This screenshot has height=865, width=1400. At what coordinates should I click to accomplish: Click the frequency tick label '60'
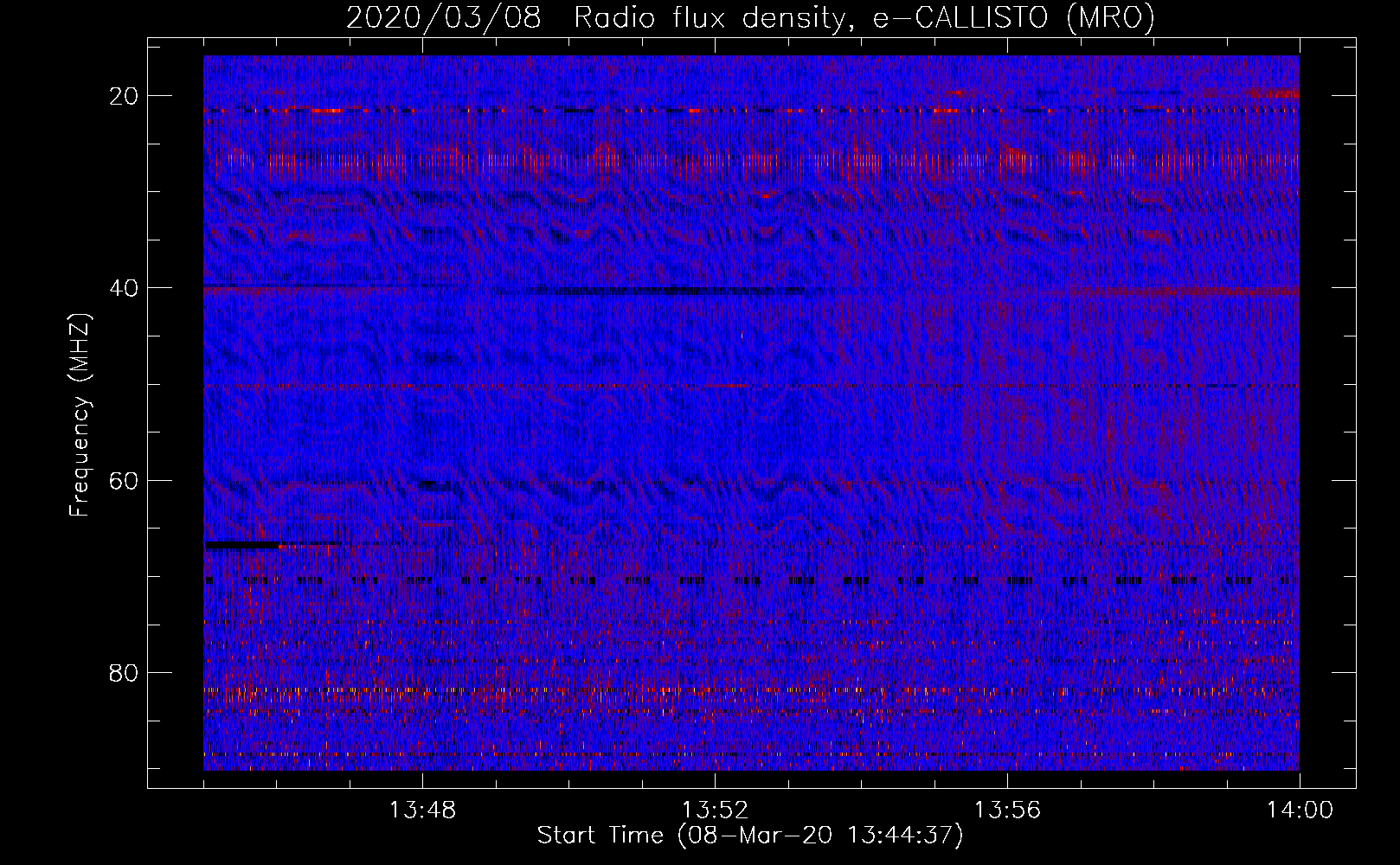(x=125, y=480)
